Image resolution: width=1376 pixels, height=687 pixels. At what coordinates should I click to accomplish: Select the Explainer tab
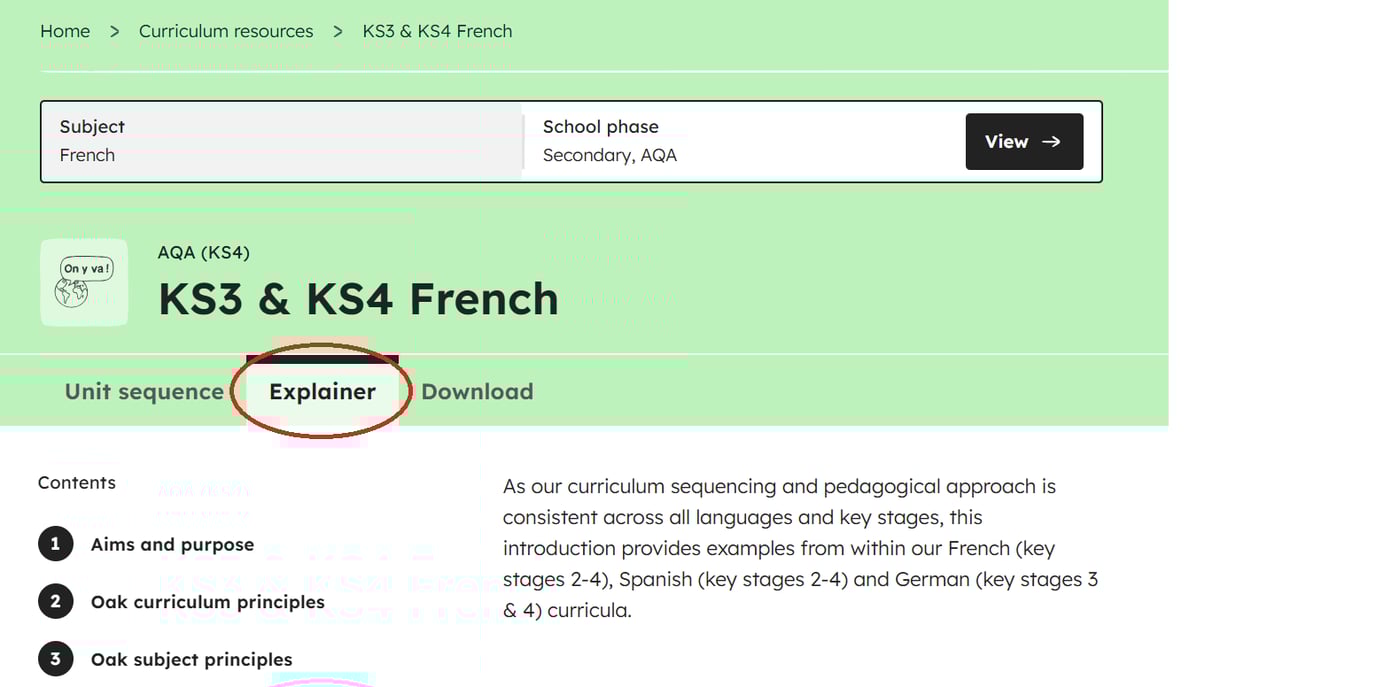321,391
